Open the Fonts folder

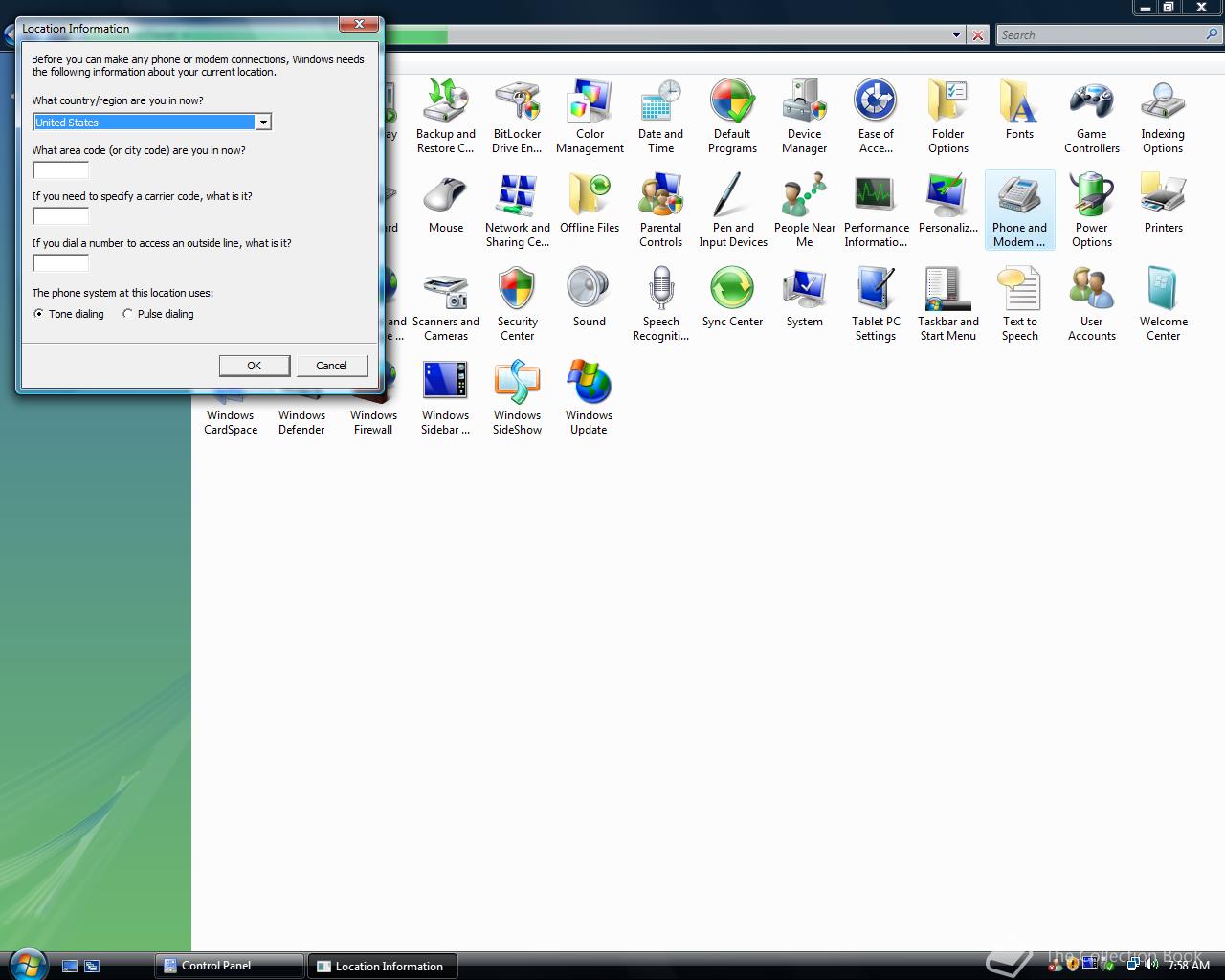(1019, 110)
